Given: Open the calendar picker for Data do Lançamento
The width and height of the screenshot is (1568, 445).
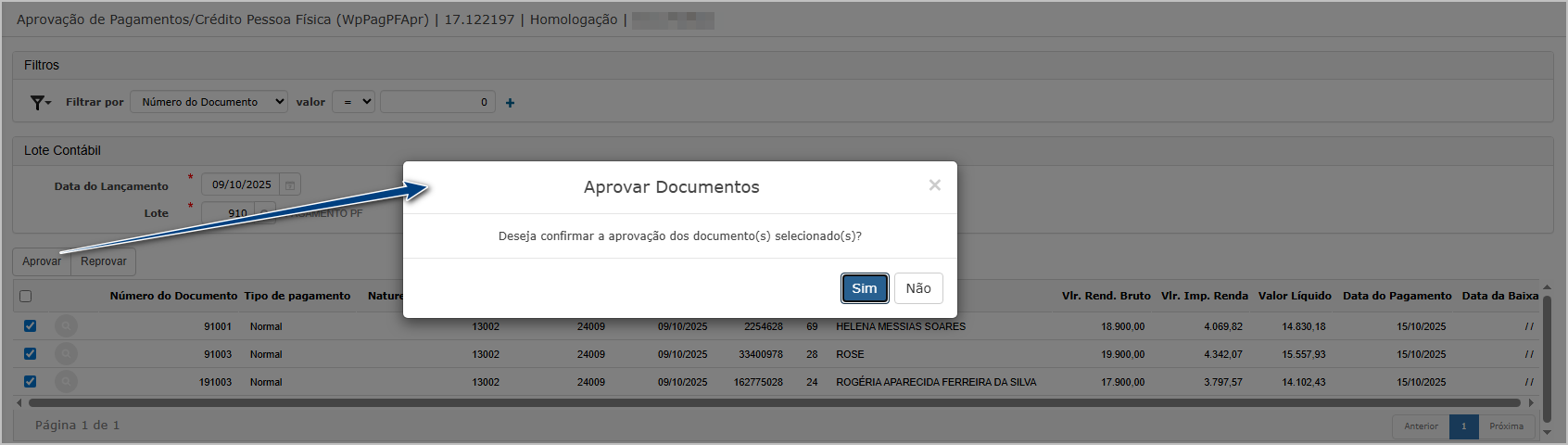Looking at the screenshot, I should click(290, 185).
